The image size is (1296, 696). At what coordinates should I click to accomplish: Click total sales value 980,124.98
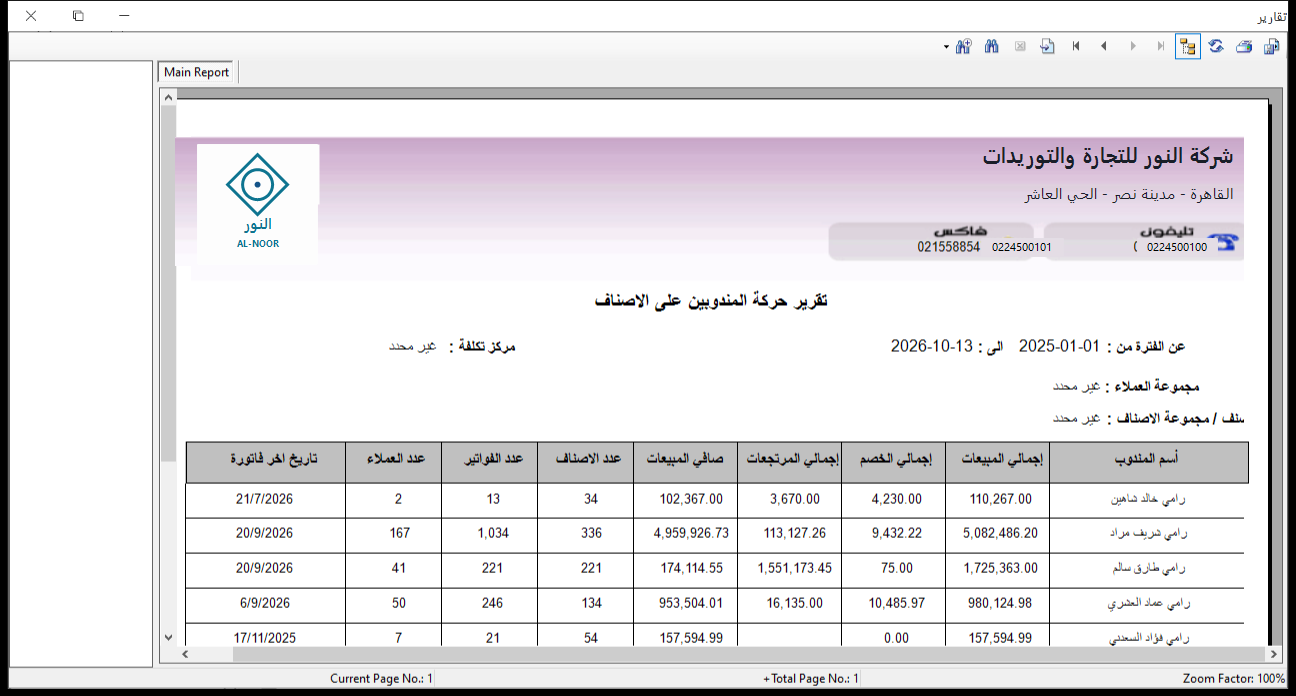(1001, 603)
